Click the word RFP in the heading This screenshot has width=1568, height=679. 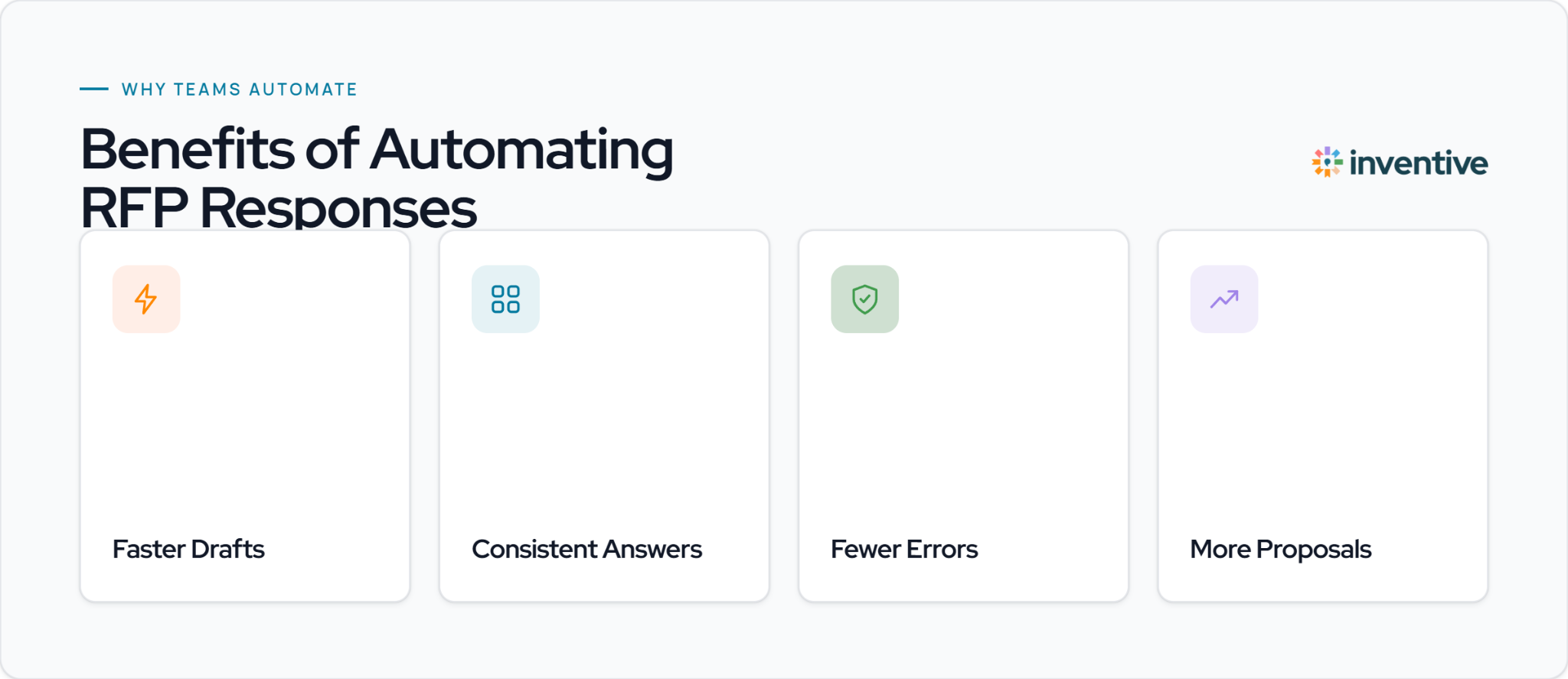pos(134,208)
